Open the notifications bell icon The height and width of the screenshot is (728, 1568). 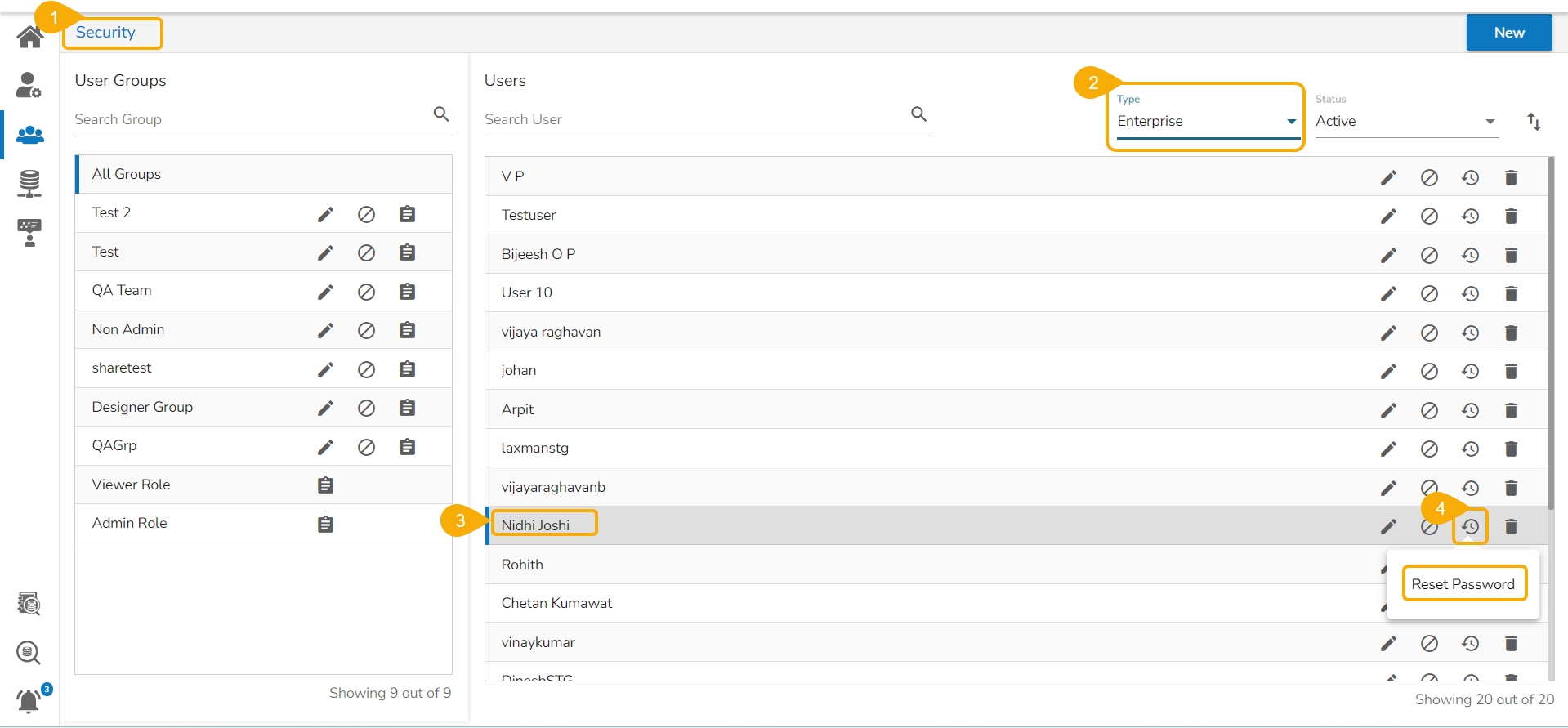tap(29, 701)
